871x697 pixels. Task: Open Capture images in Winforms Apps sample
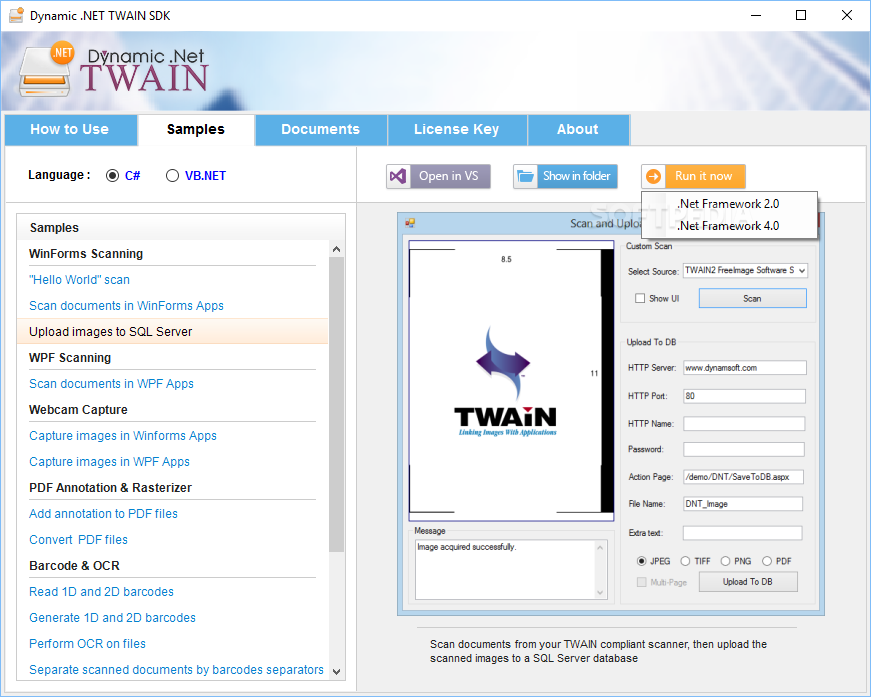[x=123, y=436]
